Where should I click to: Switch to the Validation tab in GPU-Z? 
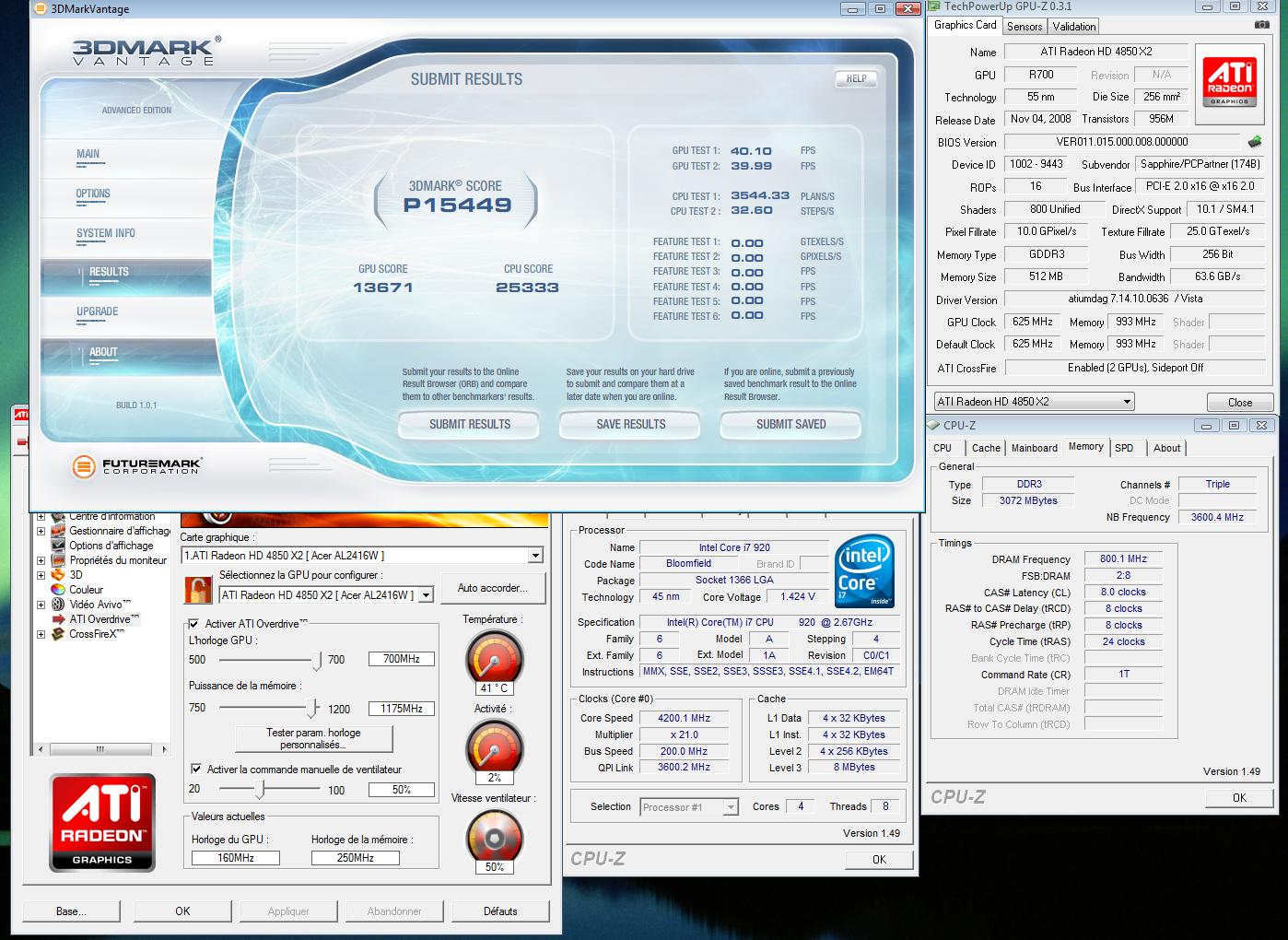pyautogui.click(x=1074, y=27)
